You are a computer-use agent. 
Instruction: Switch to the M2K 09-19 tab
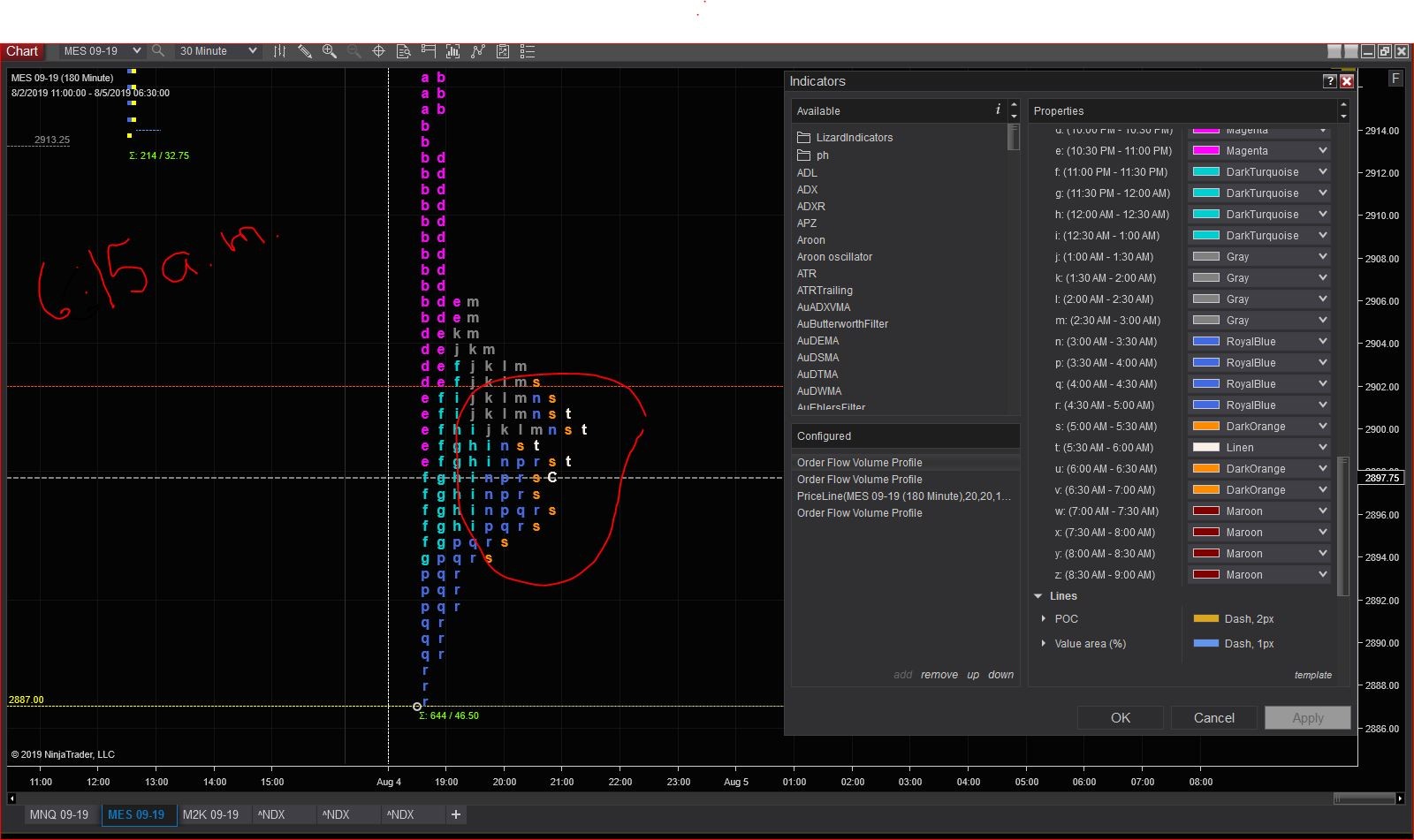[x=210, y=814]
